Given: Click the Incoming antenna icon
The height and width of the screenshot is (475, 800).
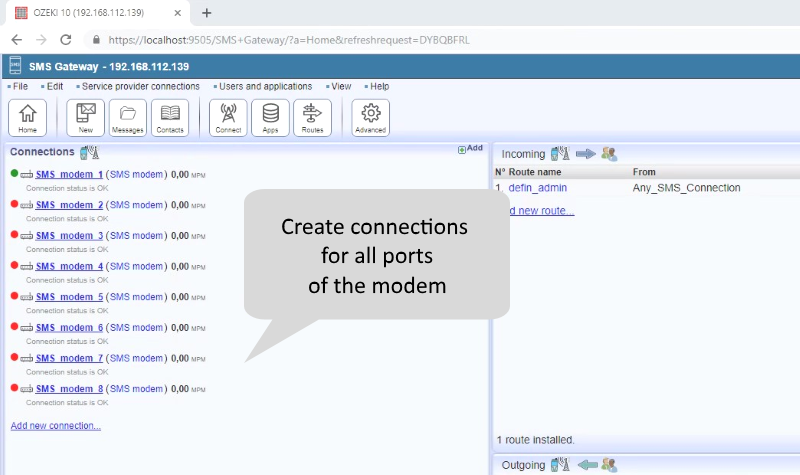Looking at the screenshot, I should [560, 154].
